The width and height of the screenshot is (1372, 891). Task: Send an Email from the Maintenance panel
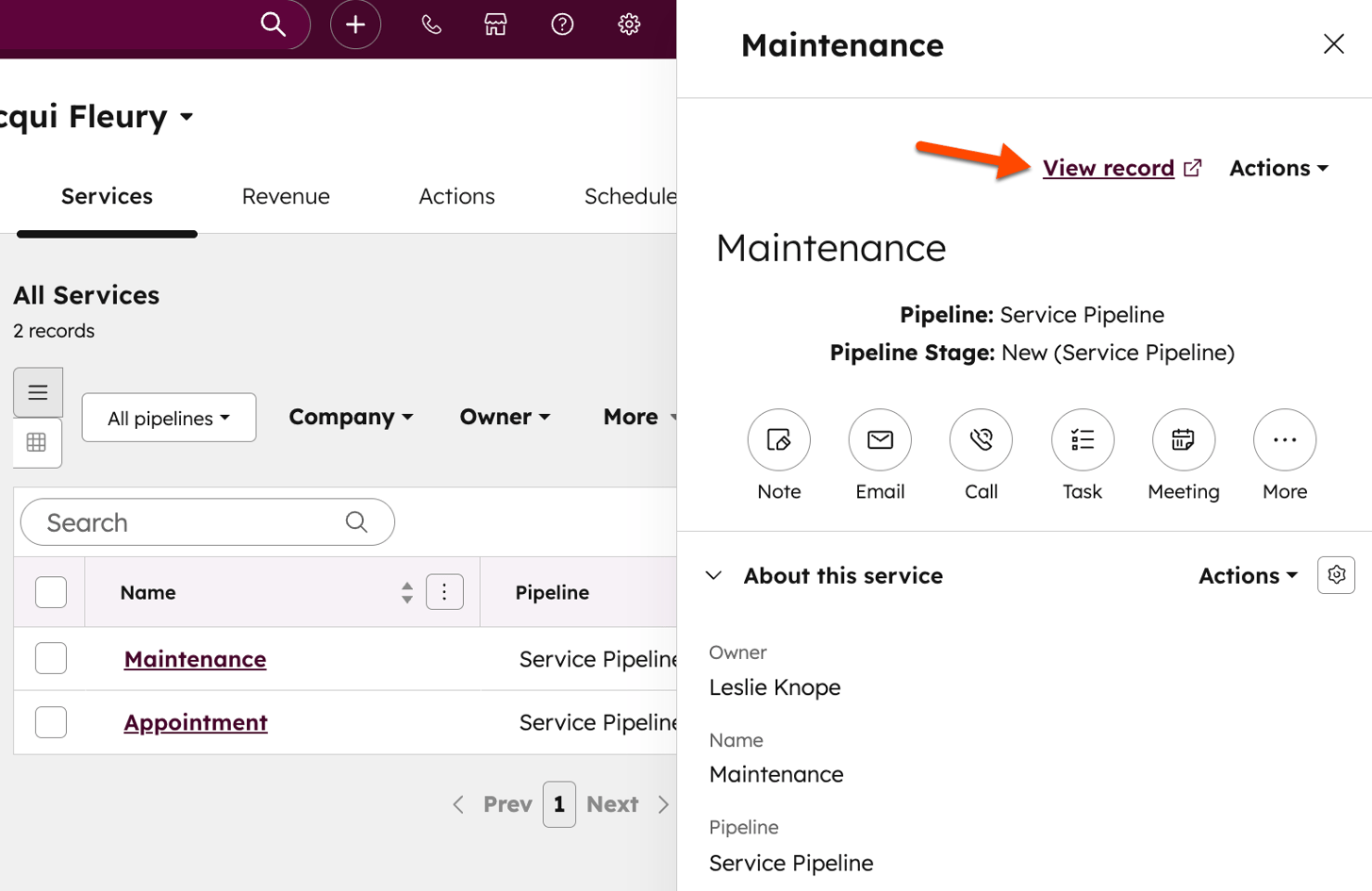(879, 439)
